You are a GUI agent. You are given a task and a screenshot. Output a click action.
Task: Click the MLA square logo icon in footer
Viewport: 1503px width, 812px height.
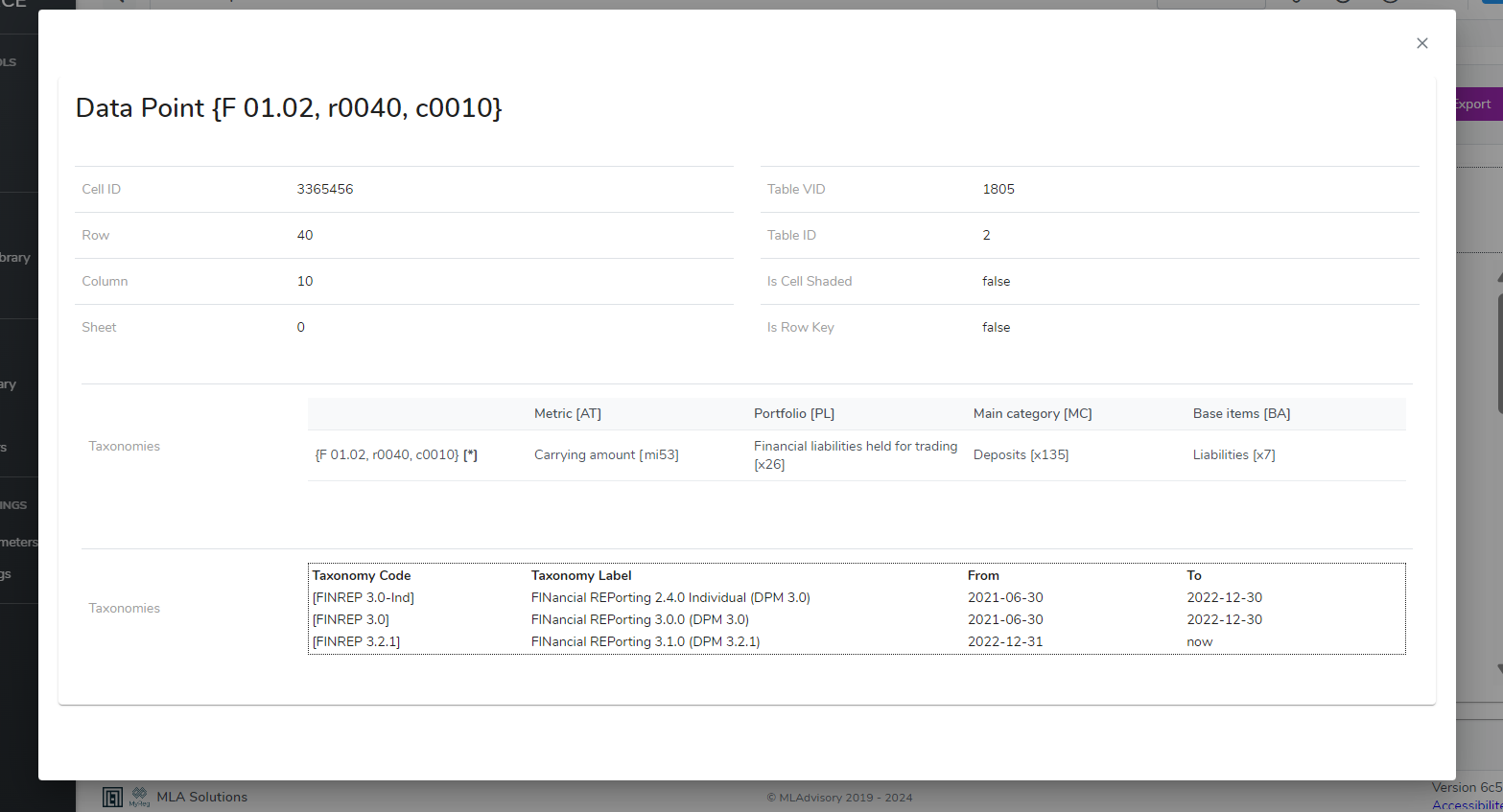tap(112, 797)
